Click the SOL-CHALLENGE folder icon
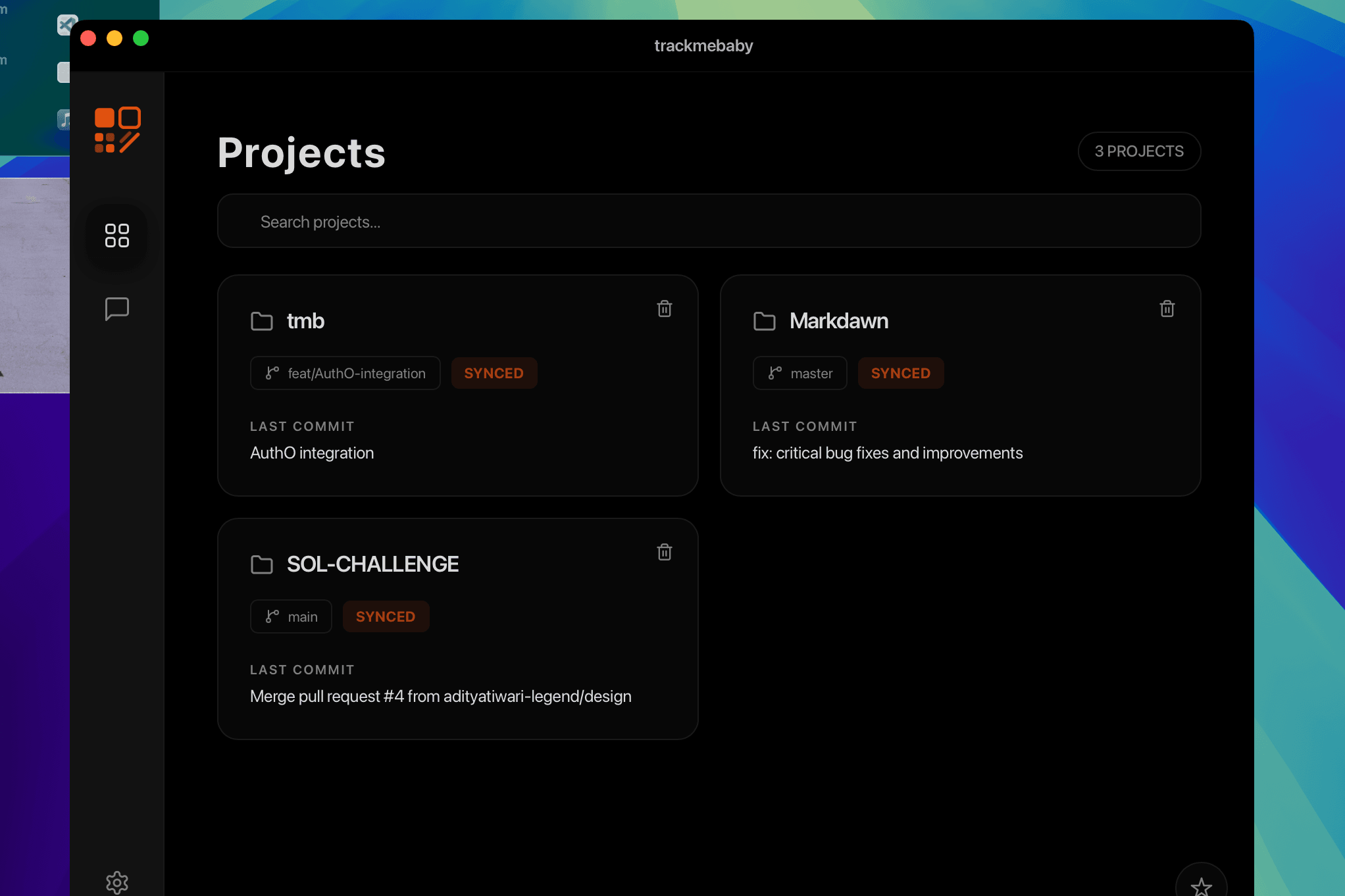Viewport: 1345px width, 896px height. click(262, 564)
